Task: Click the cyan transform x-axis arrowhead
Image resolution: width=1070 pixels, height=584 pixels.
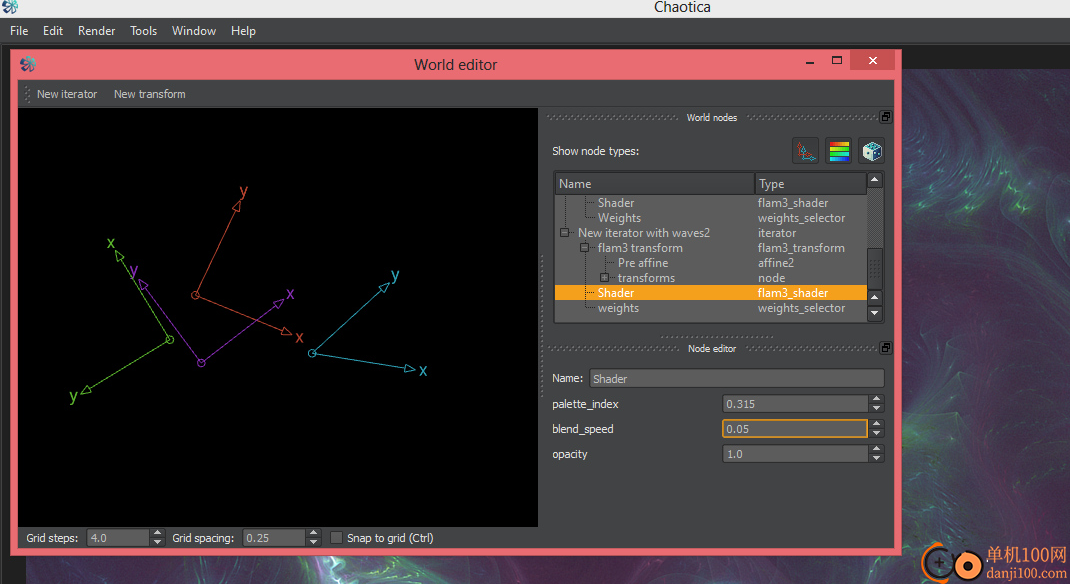Action: point(410,368)
